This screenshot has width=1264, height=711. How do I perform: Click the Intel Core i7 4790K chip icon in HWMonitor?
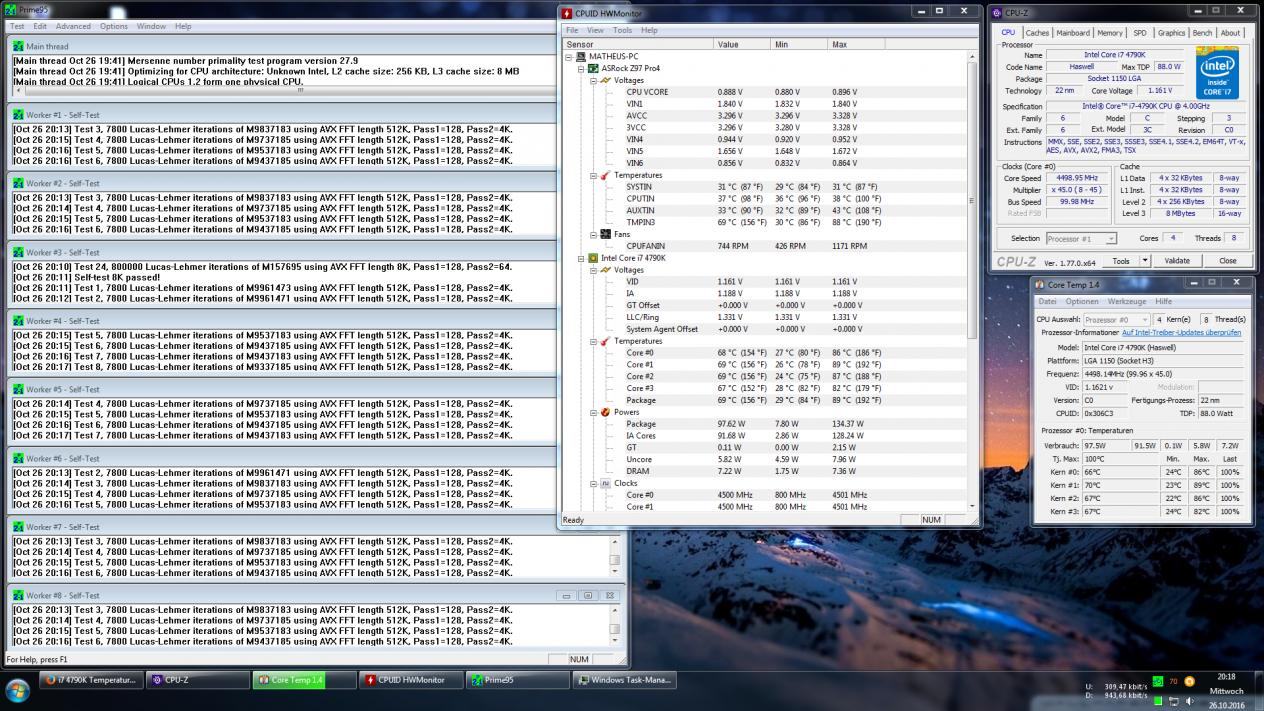click(593, 258)
